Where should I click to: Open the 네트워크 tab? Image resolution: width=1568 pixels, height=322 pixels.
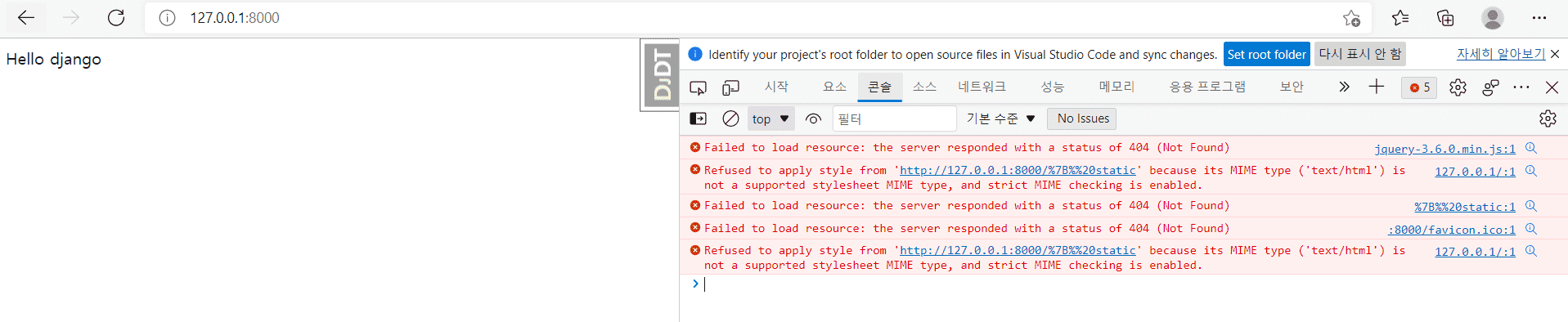pos(982,87)
